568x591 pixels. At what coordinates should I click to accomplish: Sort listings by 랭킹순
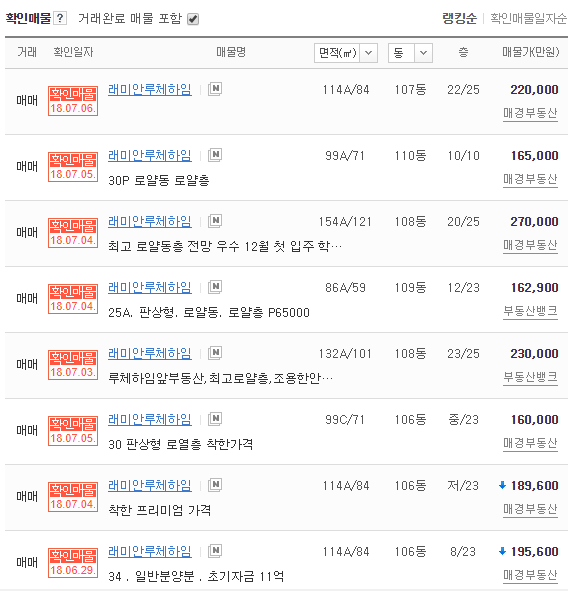coord(459,18)
